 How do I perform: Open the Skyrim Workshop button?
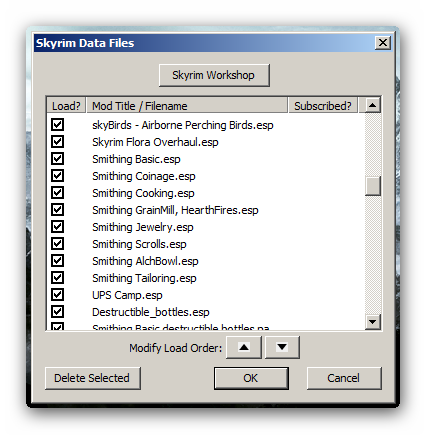tap(214, 75)
